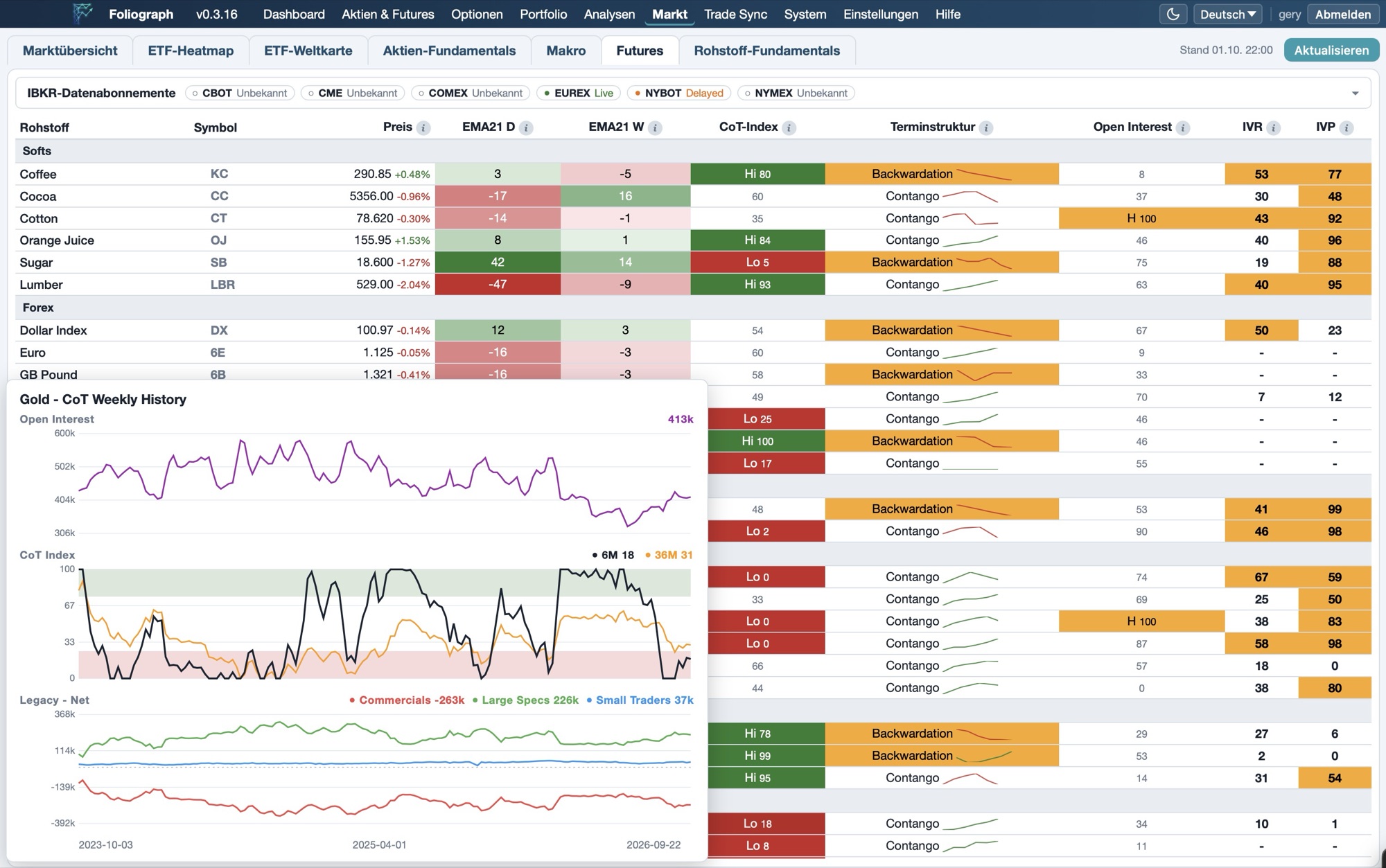1386x868 pixels.
Task: Click the info icon next to Terminstruktur
Action: pyautogui.click(x=986, y=128)
